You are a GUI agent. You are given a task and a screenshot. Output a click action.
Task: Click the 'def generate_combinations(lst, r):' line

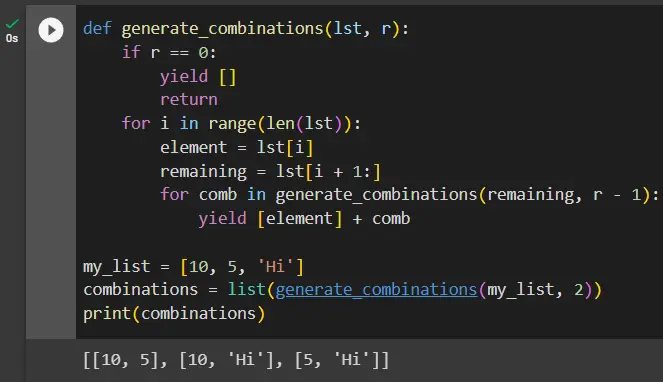click(246, 29)
